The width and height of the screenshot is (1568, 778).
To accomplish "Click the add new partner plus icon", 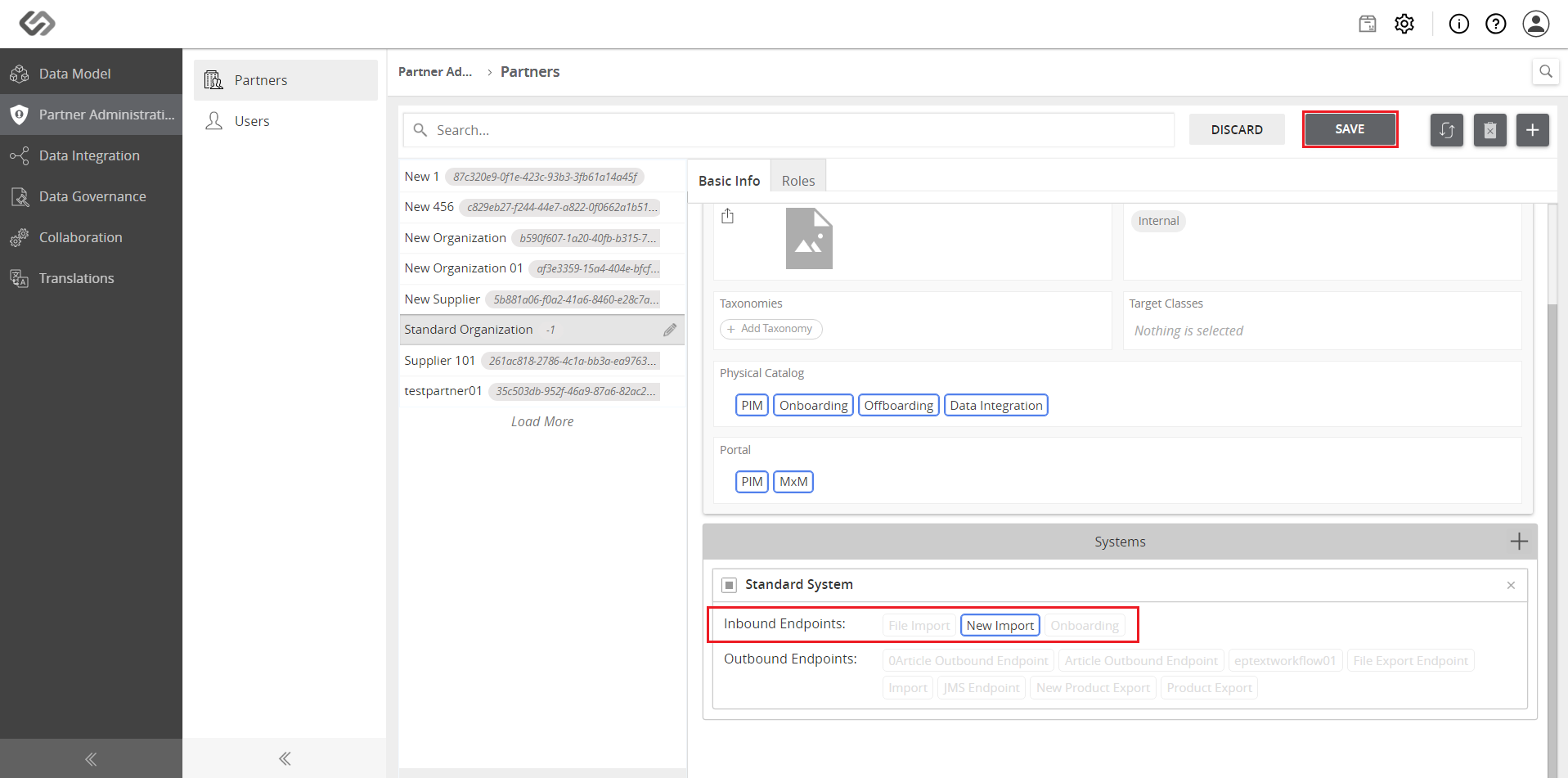I will 1533,130.
